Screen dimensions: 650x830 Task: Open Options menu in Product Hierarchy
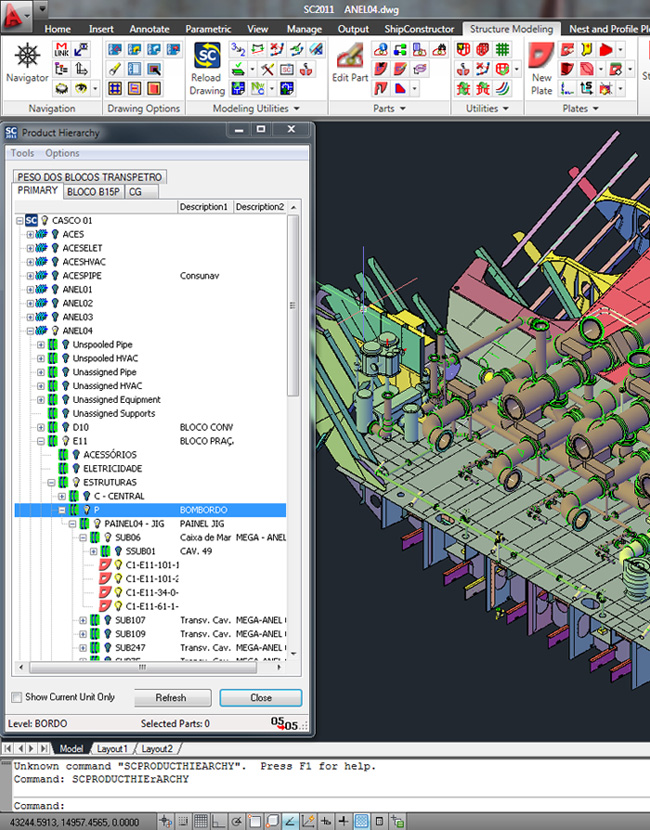pyautogui.click(x=62, y=153)
